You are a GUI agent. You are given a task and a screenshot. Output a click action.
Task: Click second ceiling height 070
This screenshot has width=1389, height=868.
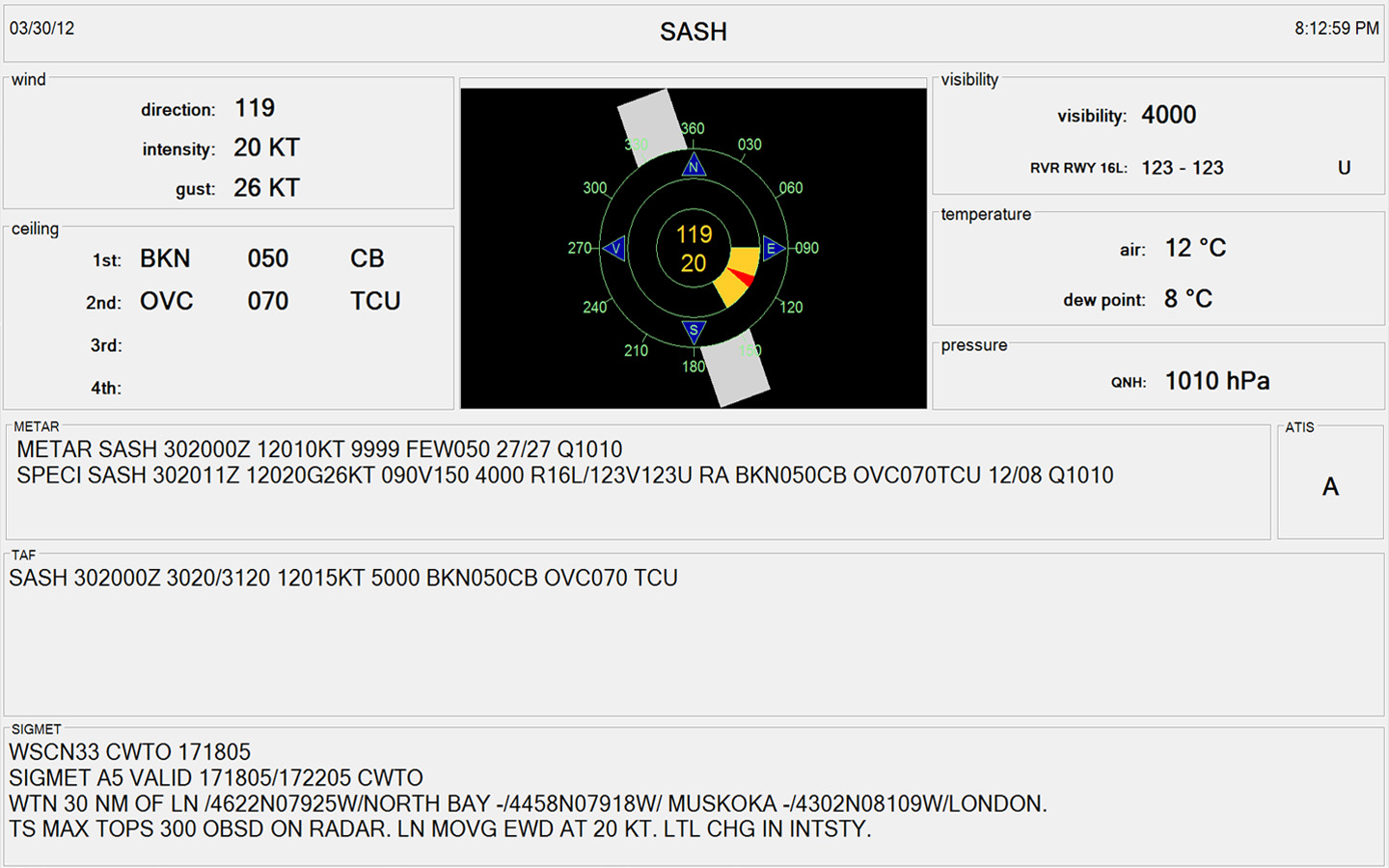(268, 301)
